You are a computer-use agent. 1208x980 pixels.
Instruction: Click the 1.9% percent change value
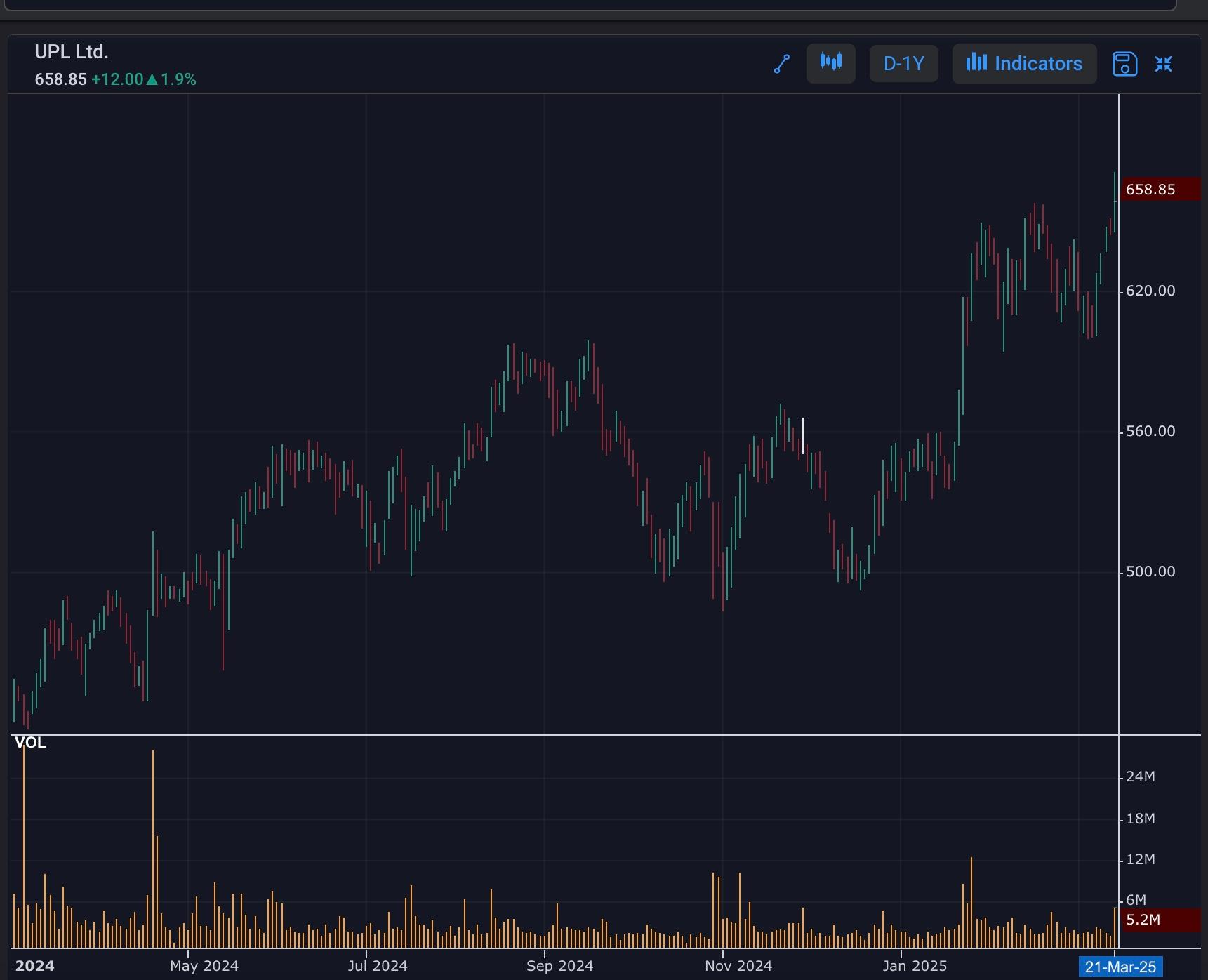[178, 79]
